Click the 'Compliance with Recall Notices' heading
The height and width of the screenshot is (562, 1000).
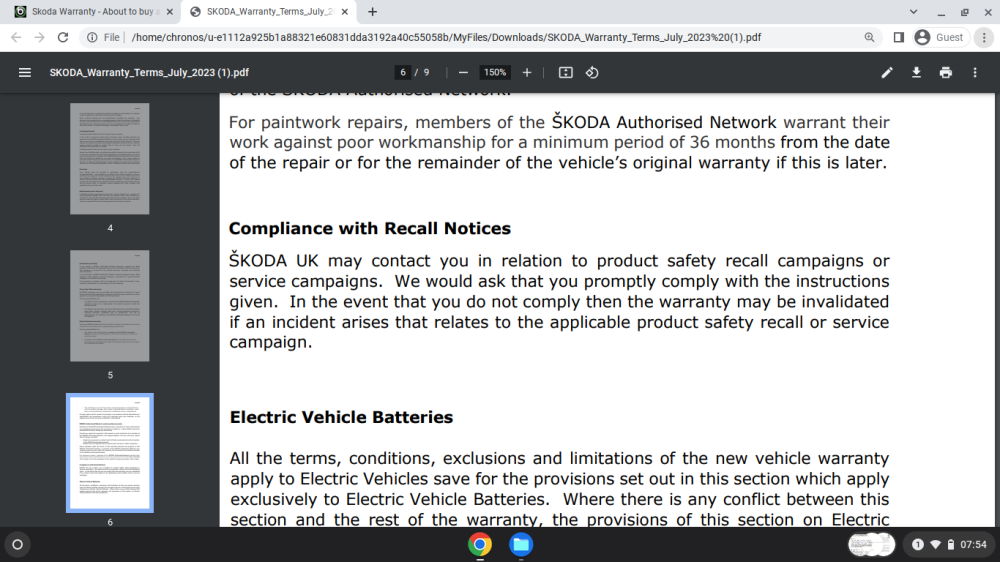370,228
